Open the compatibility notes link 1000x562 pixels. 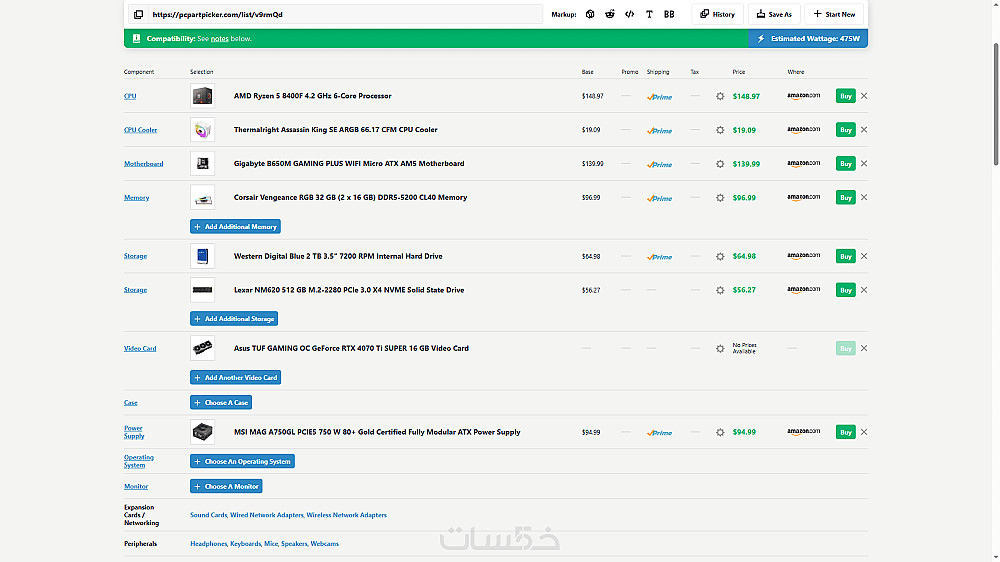(219, 39)
